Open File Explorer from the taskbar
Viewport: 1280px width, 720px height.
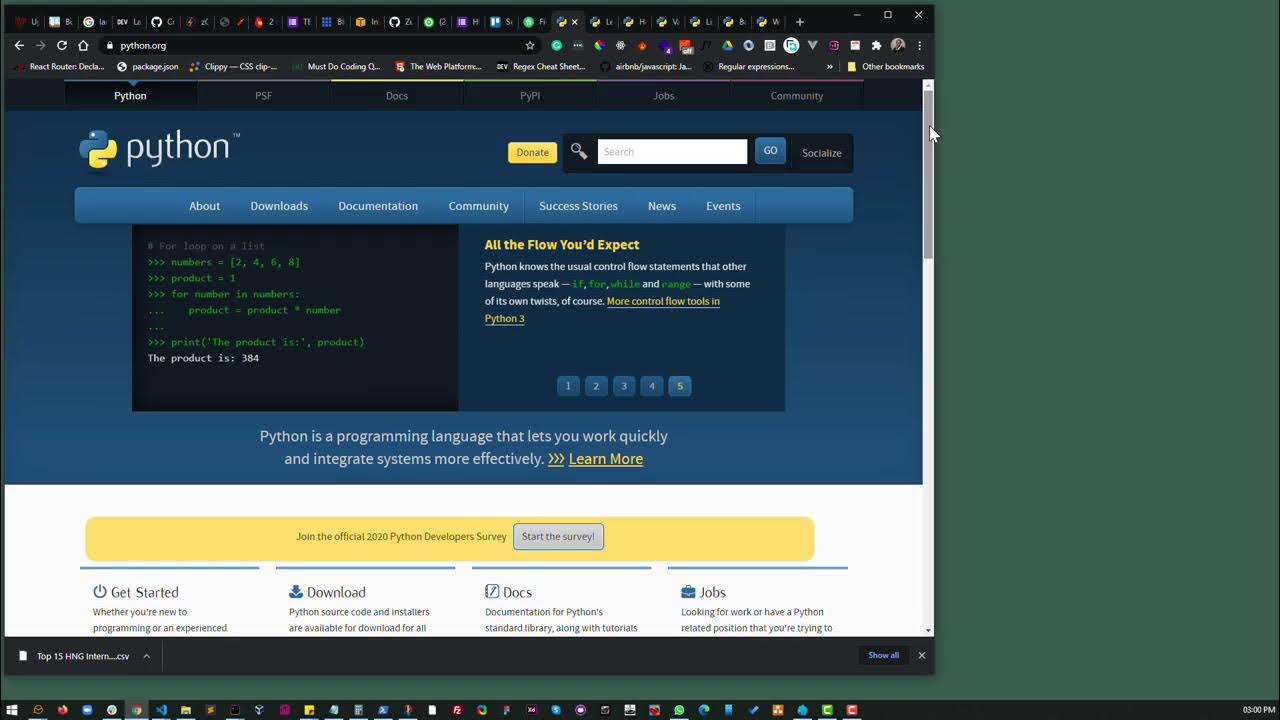click(186, 710)
